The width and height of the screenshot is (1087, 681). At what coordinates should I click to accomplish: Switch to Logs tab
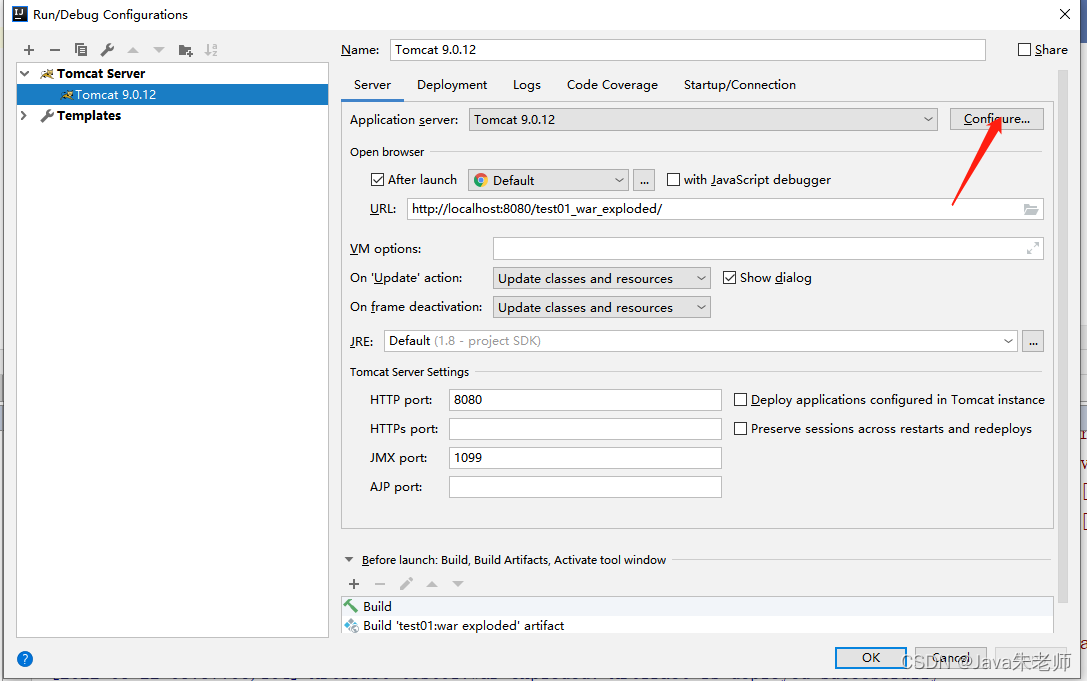click(x=527, y=85)
